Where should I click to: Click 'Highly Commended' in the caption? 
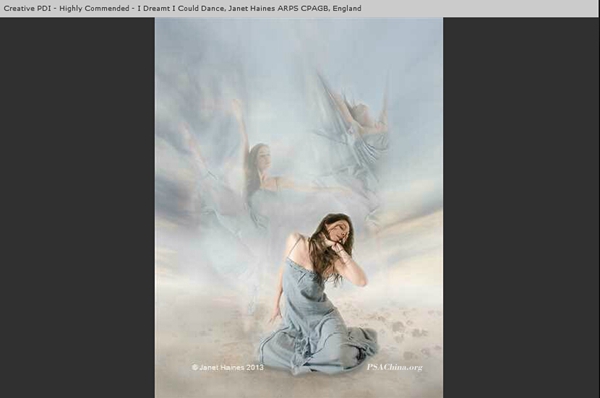tap(94, 8)
